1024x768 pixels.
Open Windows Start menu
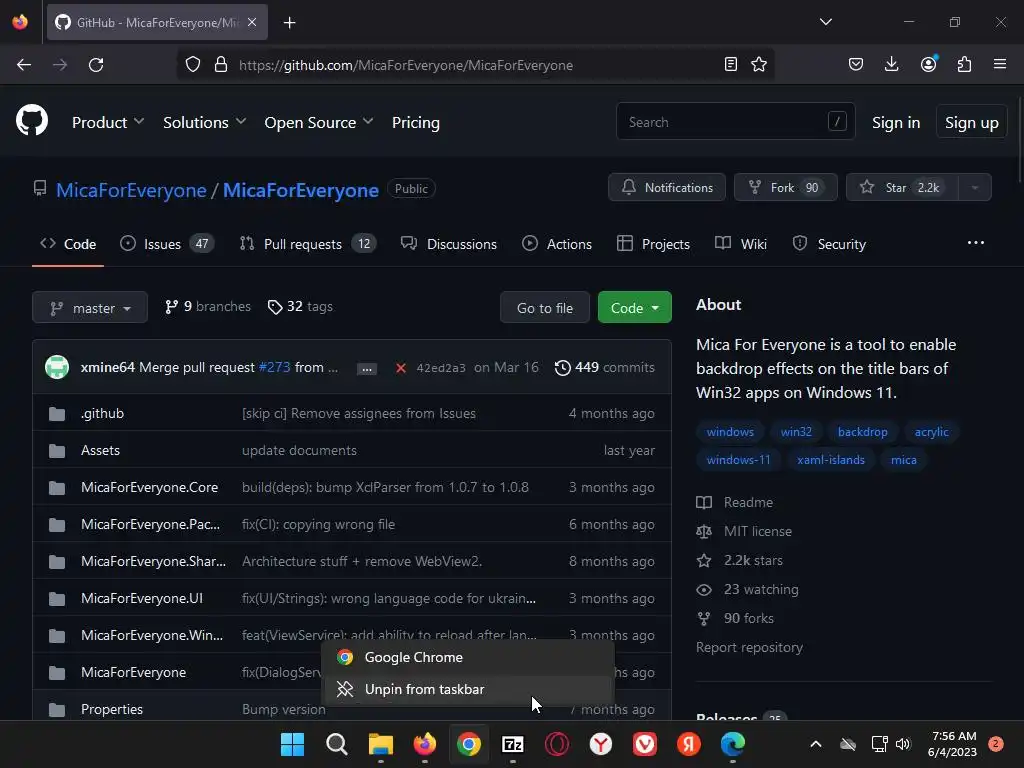tap(293, 744)
